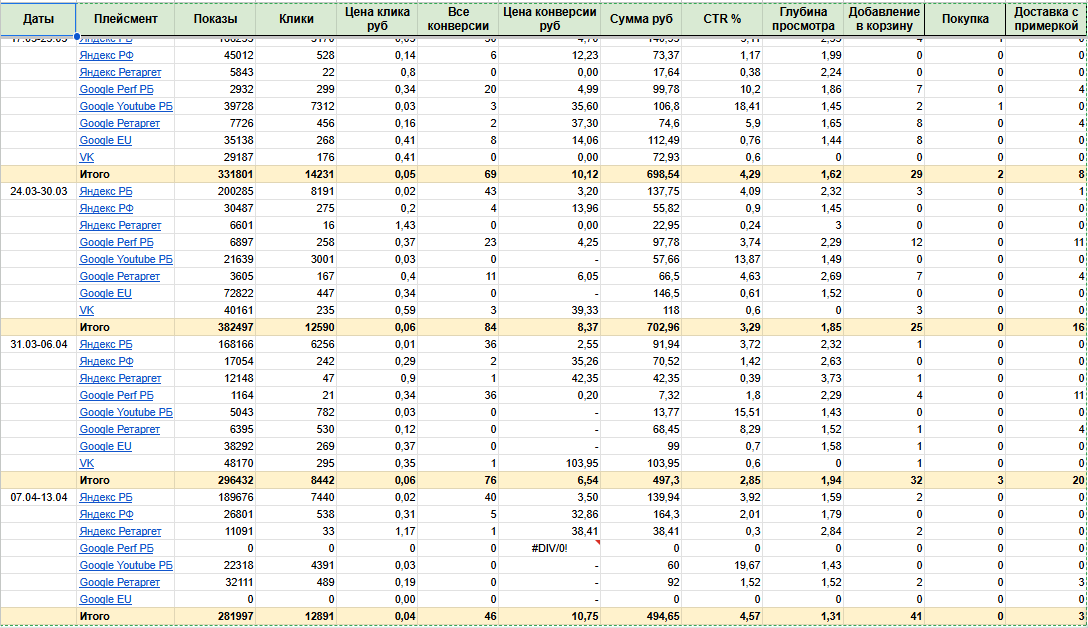Click the conversion price cell 42,35

pos(550,378)
